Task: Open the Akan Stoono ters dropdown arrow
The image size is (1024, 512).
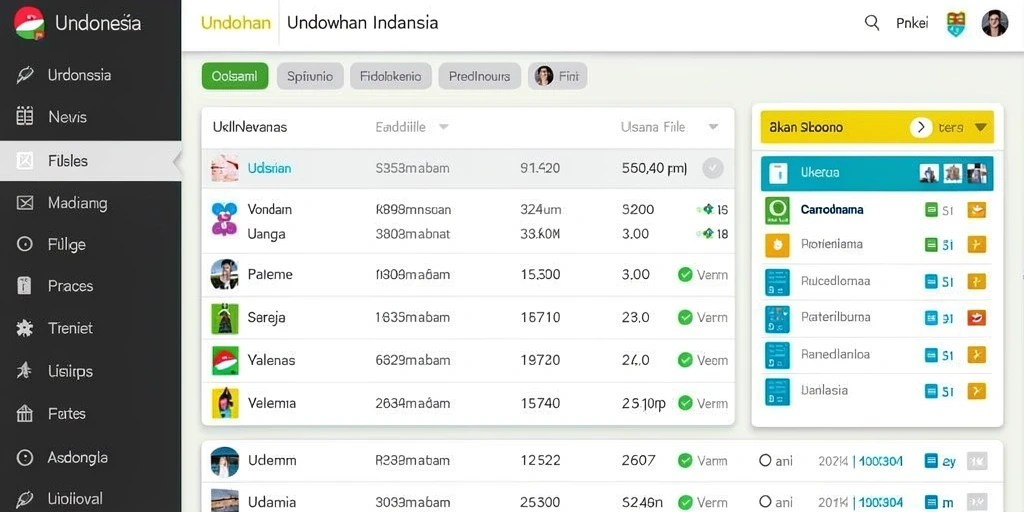Action: (x=980, y=127)
